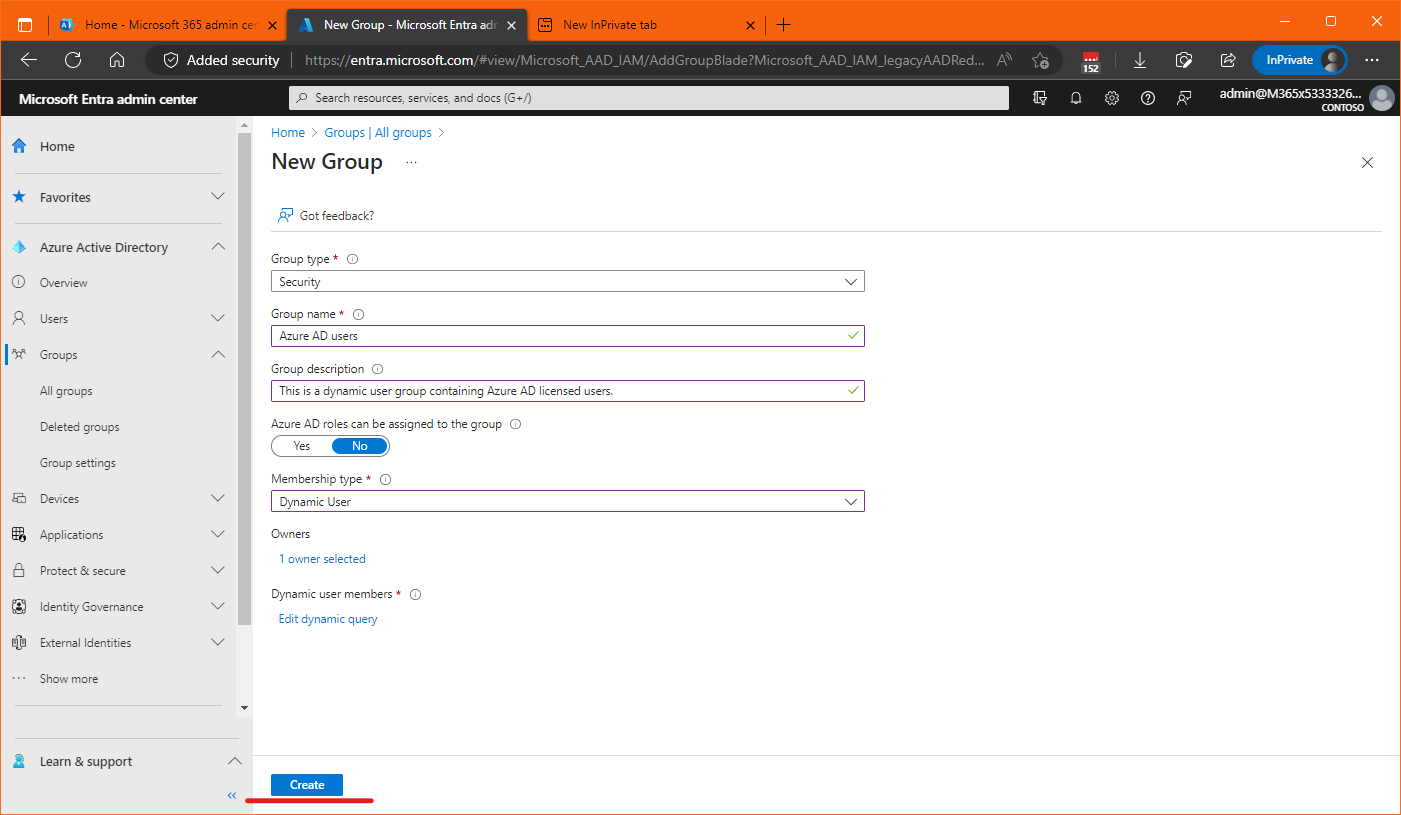Collapse sidebar using double chevron icon
Image resolution: width=1401 pixels, height=815 pixels.
point(232,796)
